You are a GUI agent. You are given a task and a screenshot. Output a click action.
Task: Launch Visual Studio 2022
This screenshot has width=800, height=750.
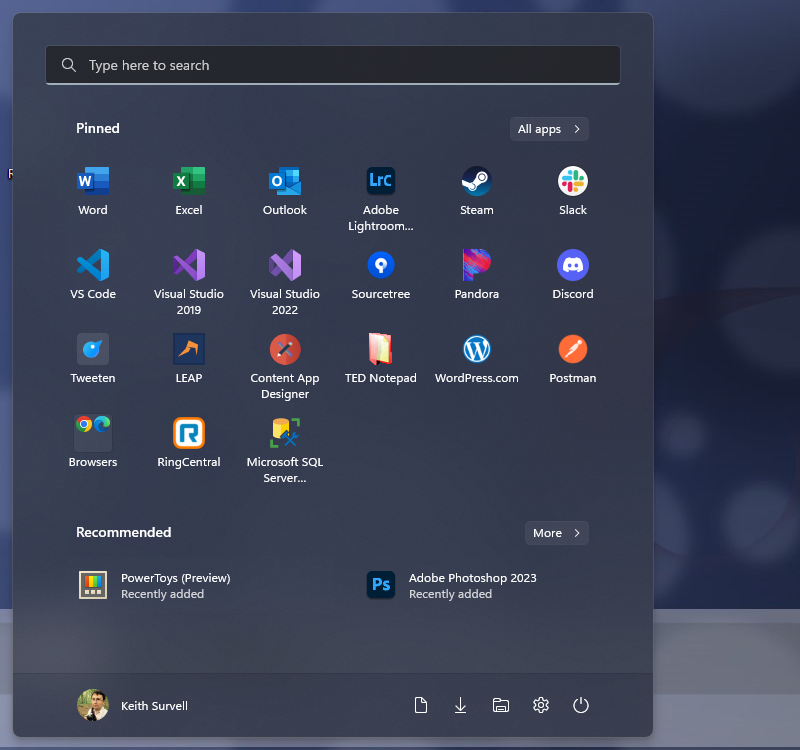click(285, 283)
